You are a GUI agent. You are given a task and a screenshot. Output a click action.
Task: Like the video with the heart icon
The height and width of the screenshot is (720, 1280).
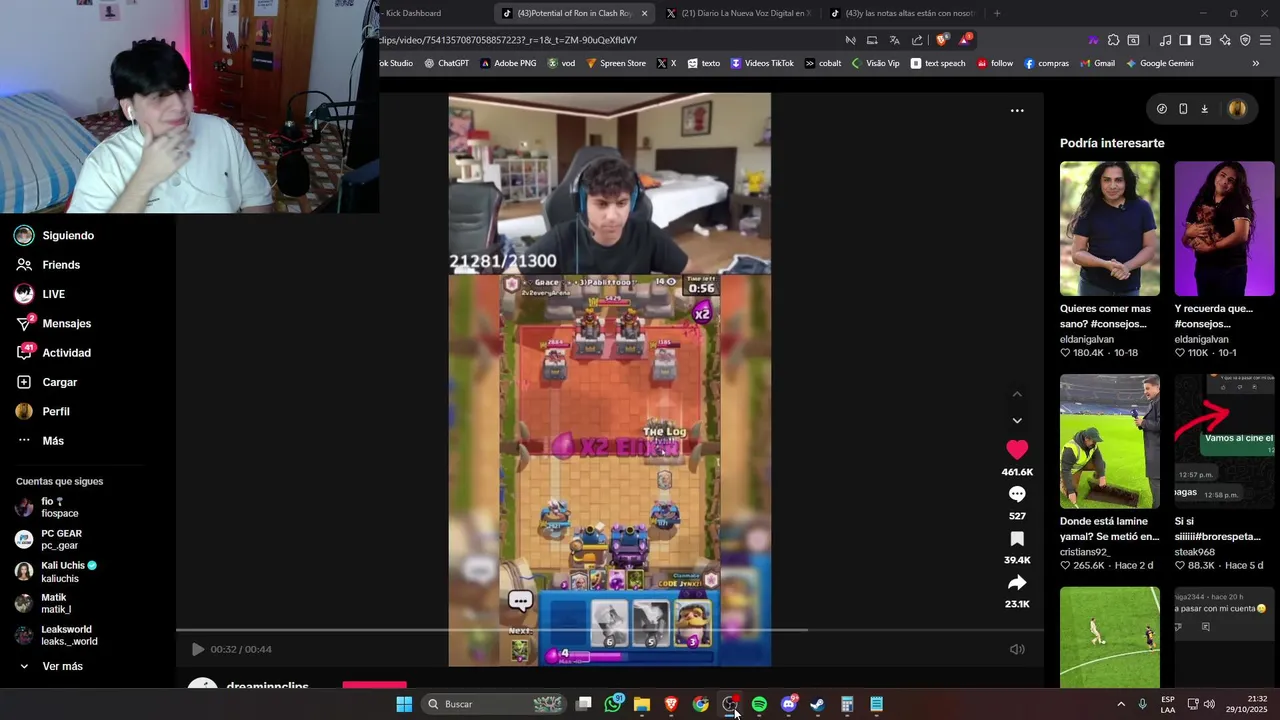pyautogui.click(x=1017, y=450)
